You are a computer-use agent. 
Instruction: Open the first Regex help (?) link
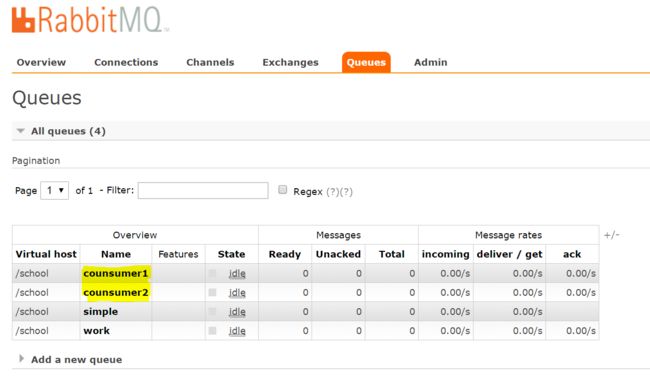click(332, 192)
